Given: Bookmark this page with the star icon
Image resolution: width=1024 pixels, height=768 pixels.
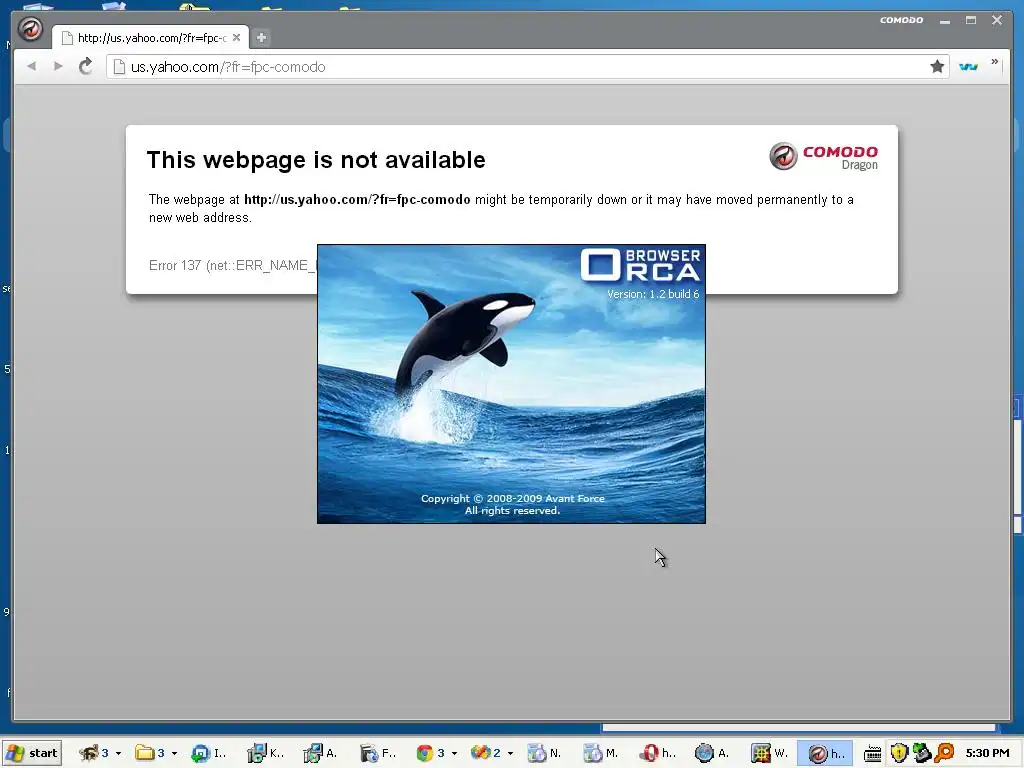Looking at the screenshot, I should (937, 66).
